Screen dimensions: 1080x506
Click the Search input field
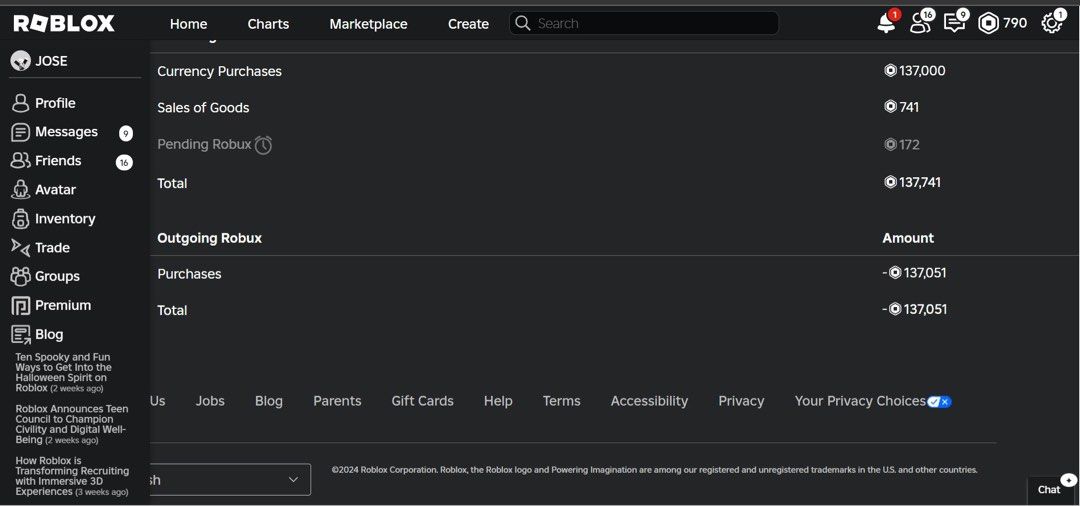click(644, 23)
